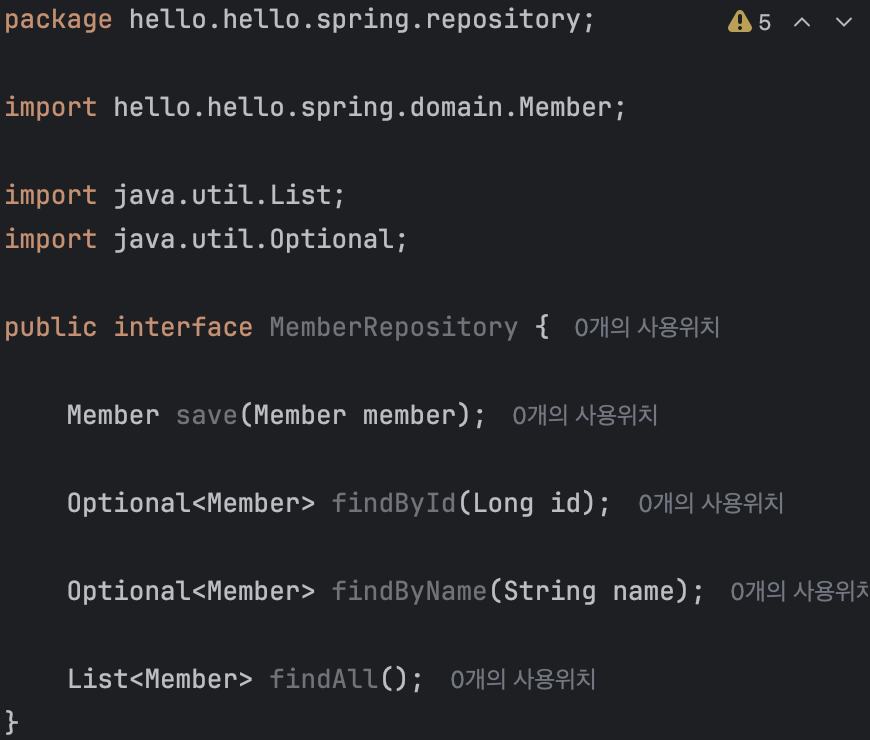
Task: Click the yellow warning inspection icon
Action: [739, 22]
